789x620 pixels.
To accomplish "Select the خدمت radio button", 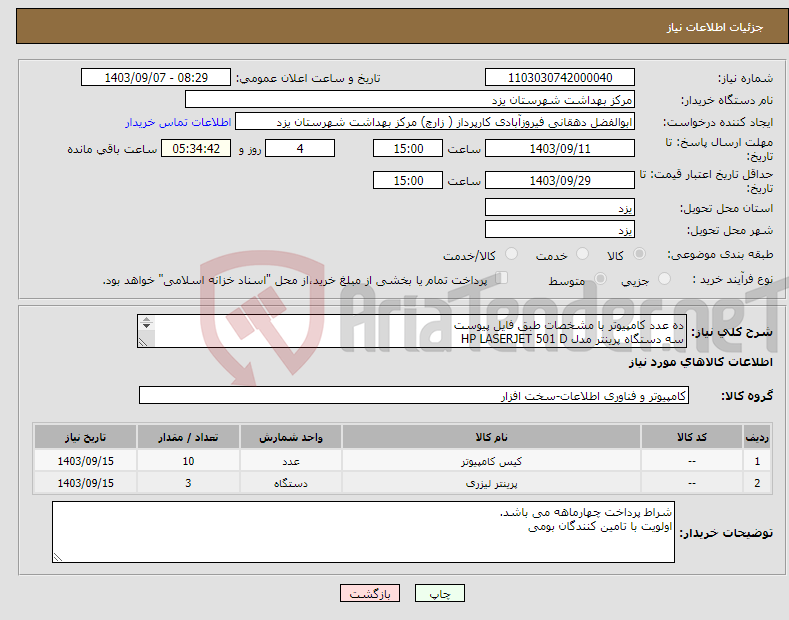I will pos(582,254).
